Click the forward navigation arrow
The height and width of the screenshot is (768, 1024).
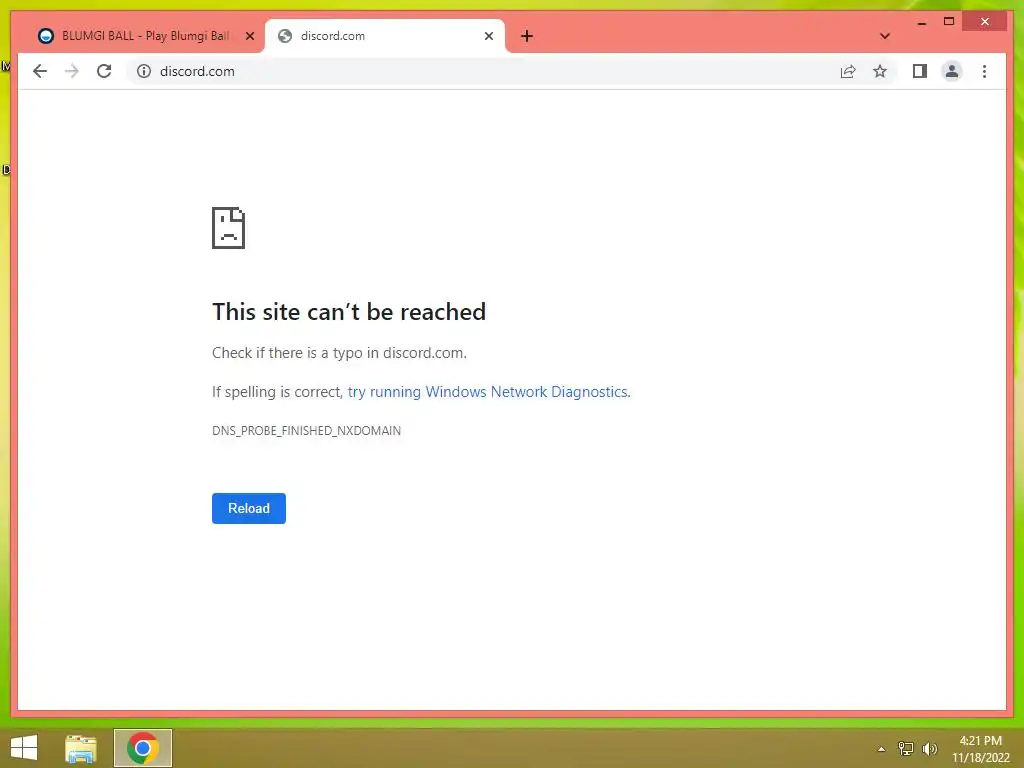[x=72, y=71]
